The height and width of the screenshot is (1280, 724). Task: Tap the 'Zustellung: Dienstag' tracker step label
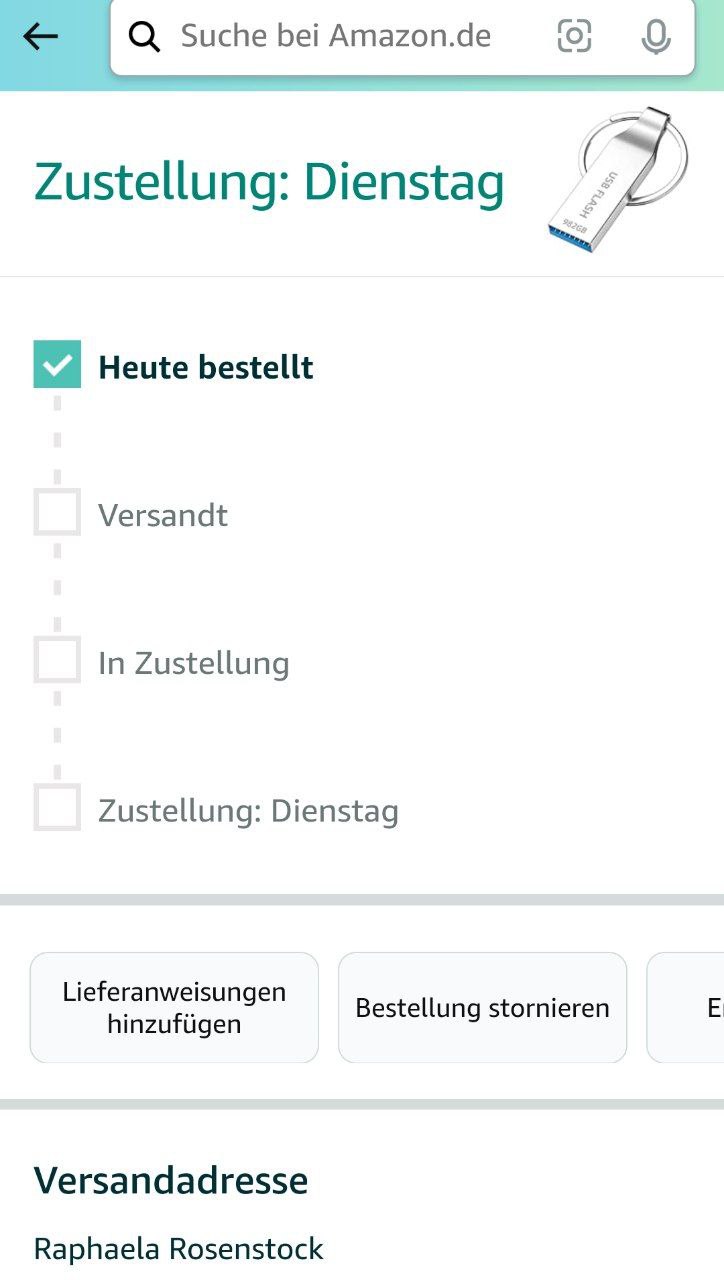click(248, 811)
